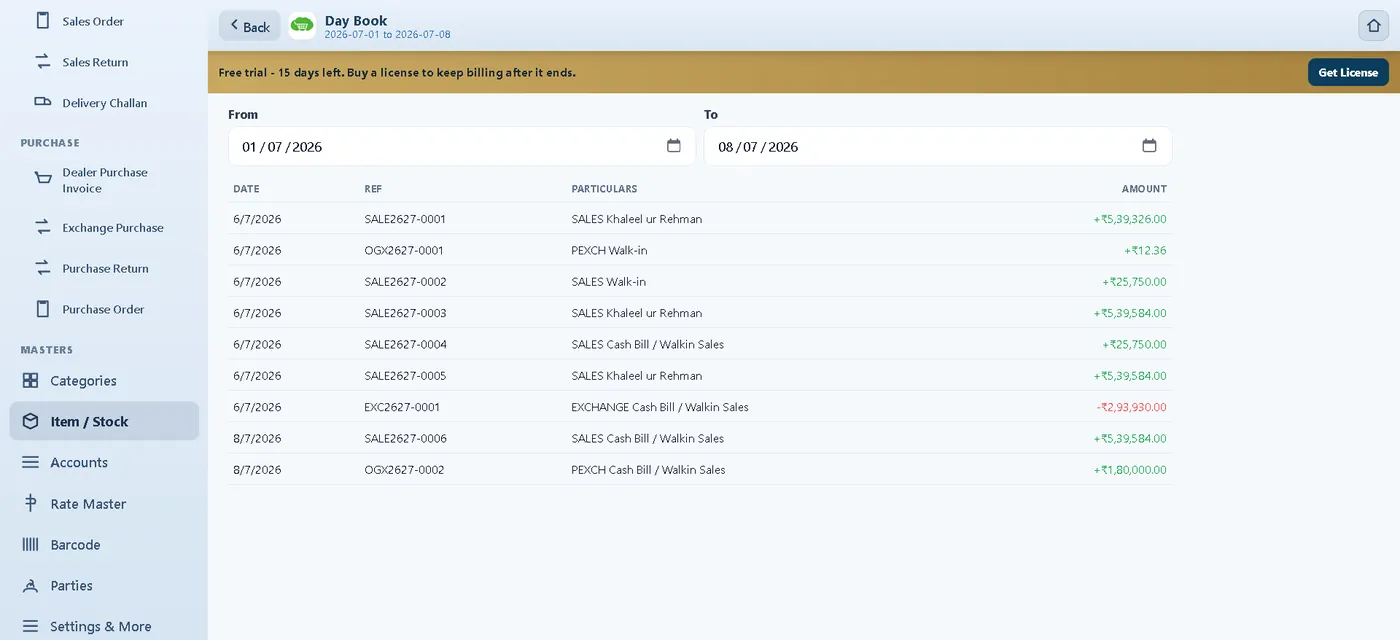Click the REF column header
1400x640 pixels.
(373, 189)
